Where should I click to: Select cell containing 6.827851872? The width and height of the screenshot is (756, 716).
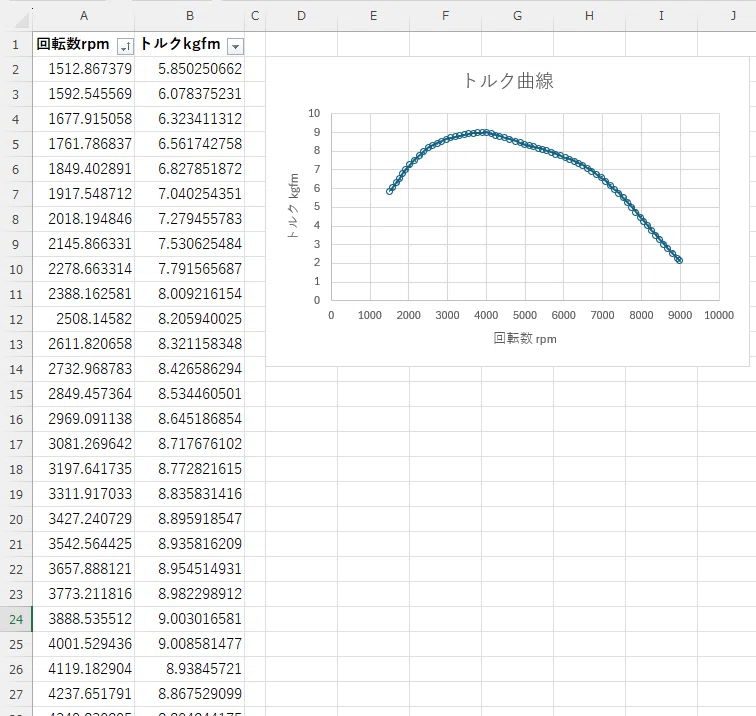(190, 169)
